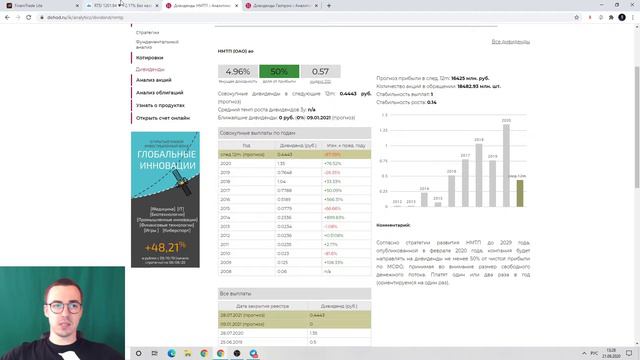Open the Chrome profile avatar
This screenshot has height=360, width=640.
click(x=622, y=18)
